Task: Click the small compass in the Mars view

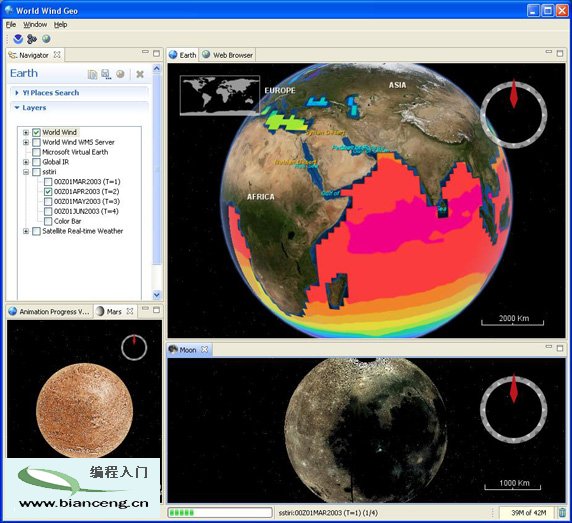Action: tap(134, 347)
